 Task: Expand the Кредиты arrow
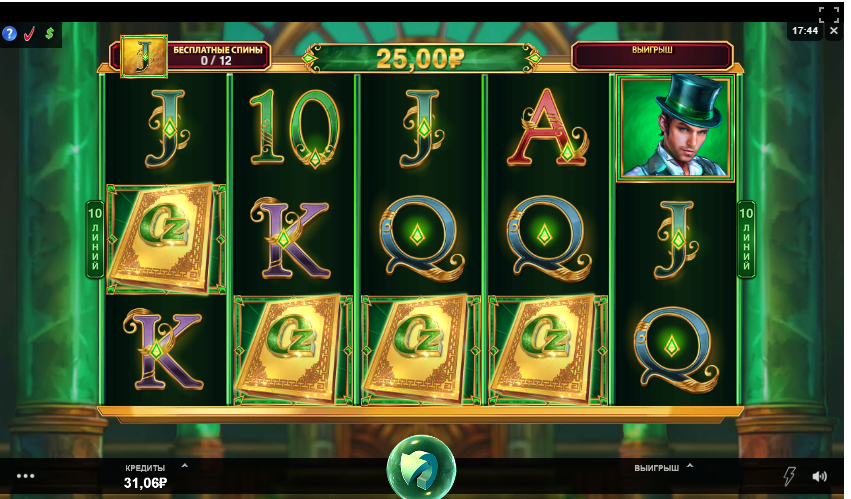pyautogui.click(x=185, y=466)
